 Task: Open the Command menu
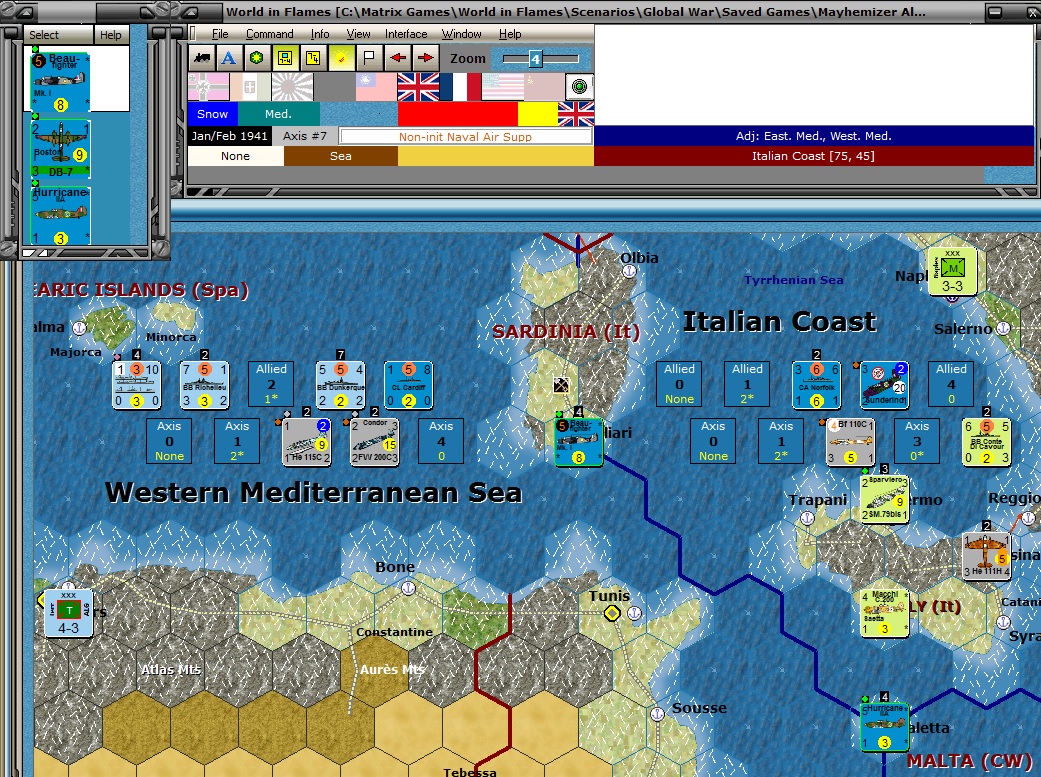270,34
